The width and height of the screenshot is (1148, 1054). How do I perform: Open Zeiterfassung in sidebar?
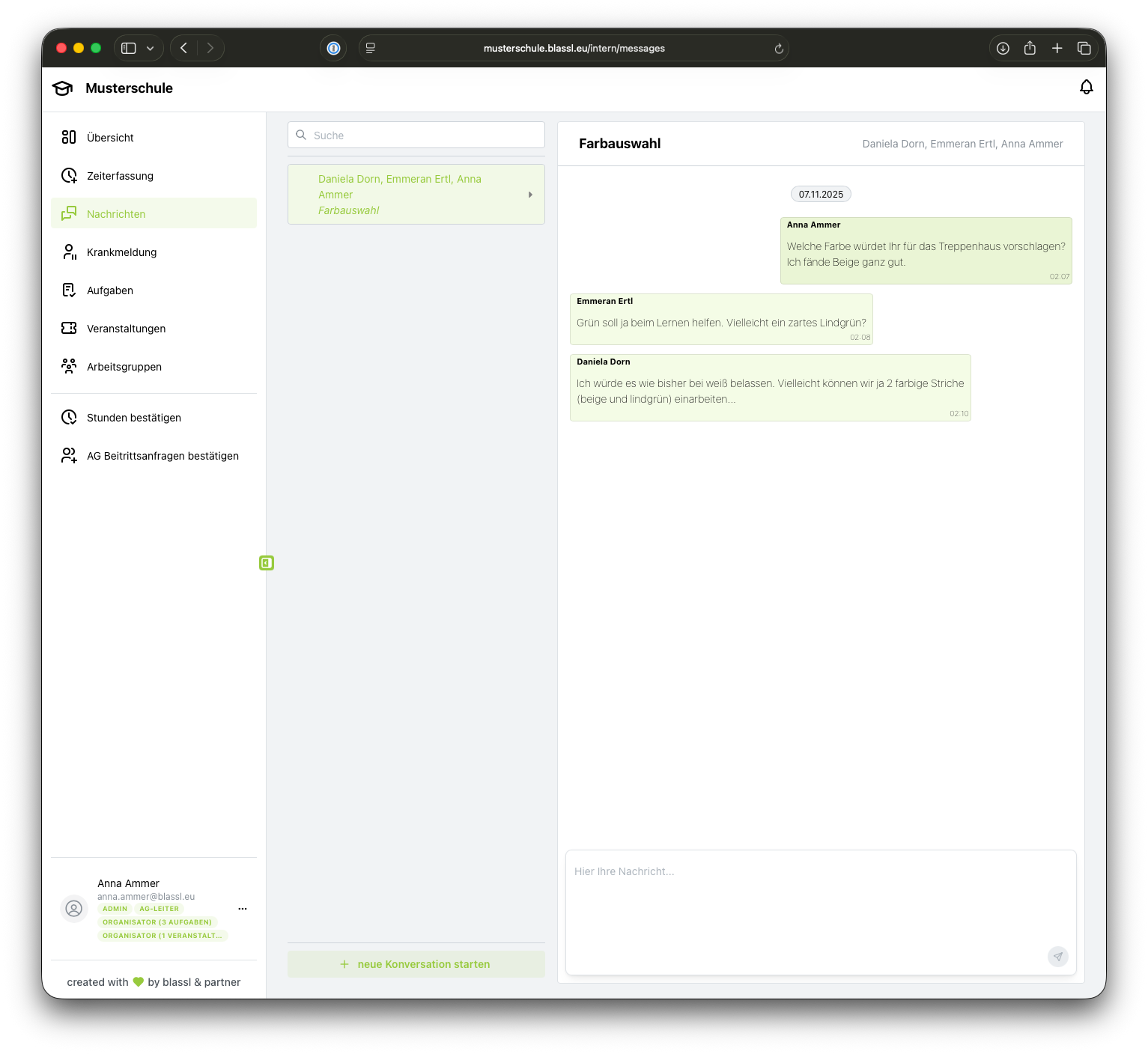120,176
